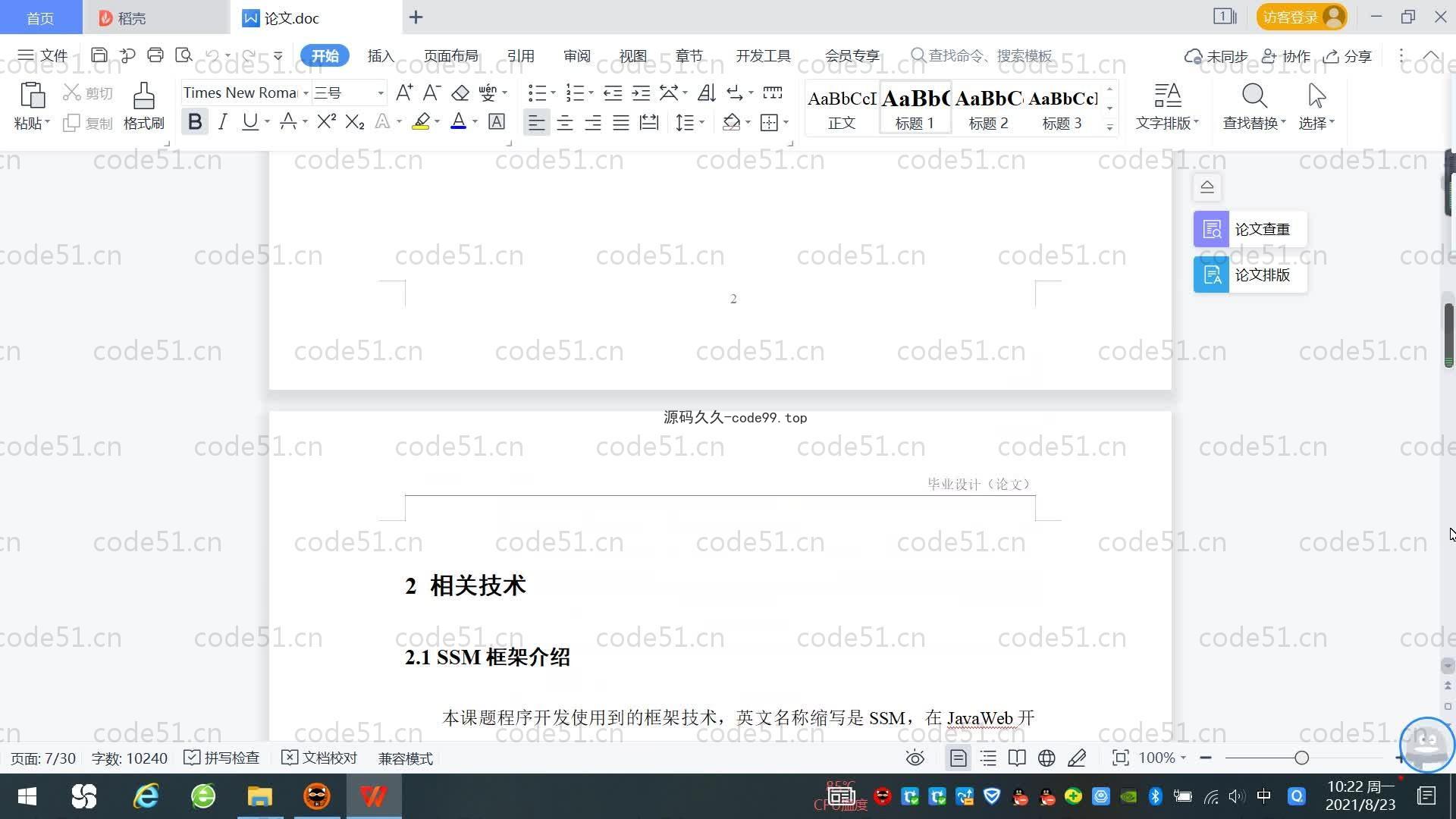Image resolution: width=1456 pixels, height=819 pixels.
Task: Expand the underline style arrow
Action: 267,121
